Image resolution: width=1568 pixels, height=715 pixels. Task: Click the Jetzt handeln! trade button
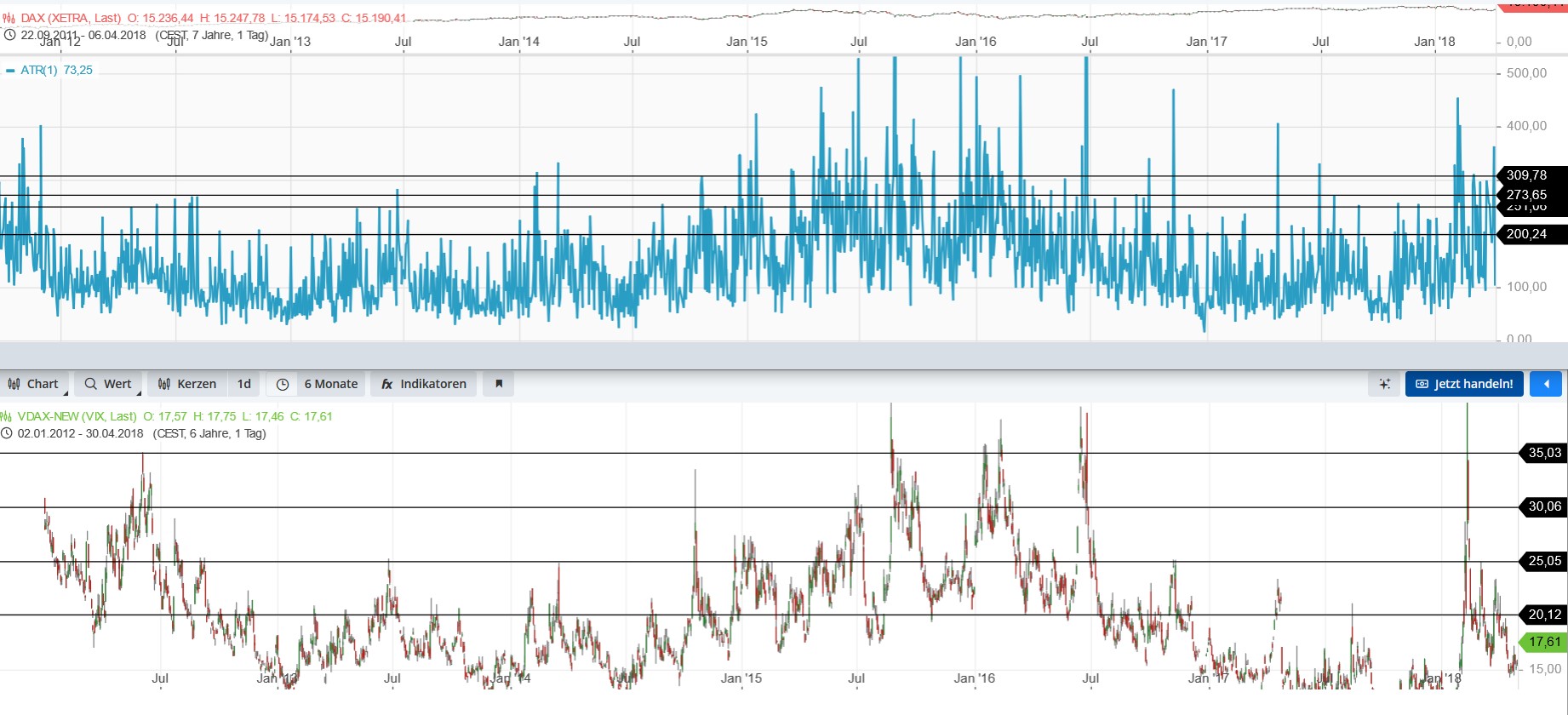(x=1464, y=384)
